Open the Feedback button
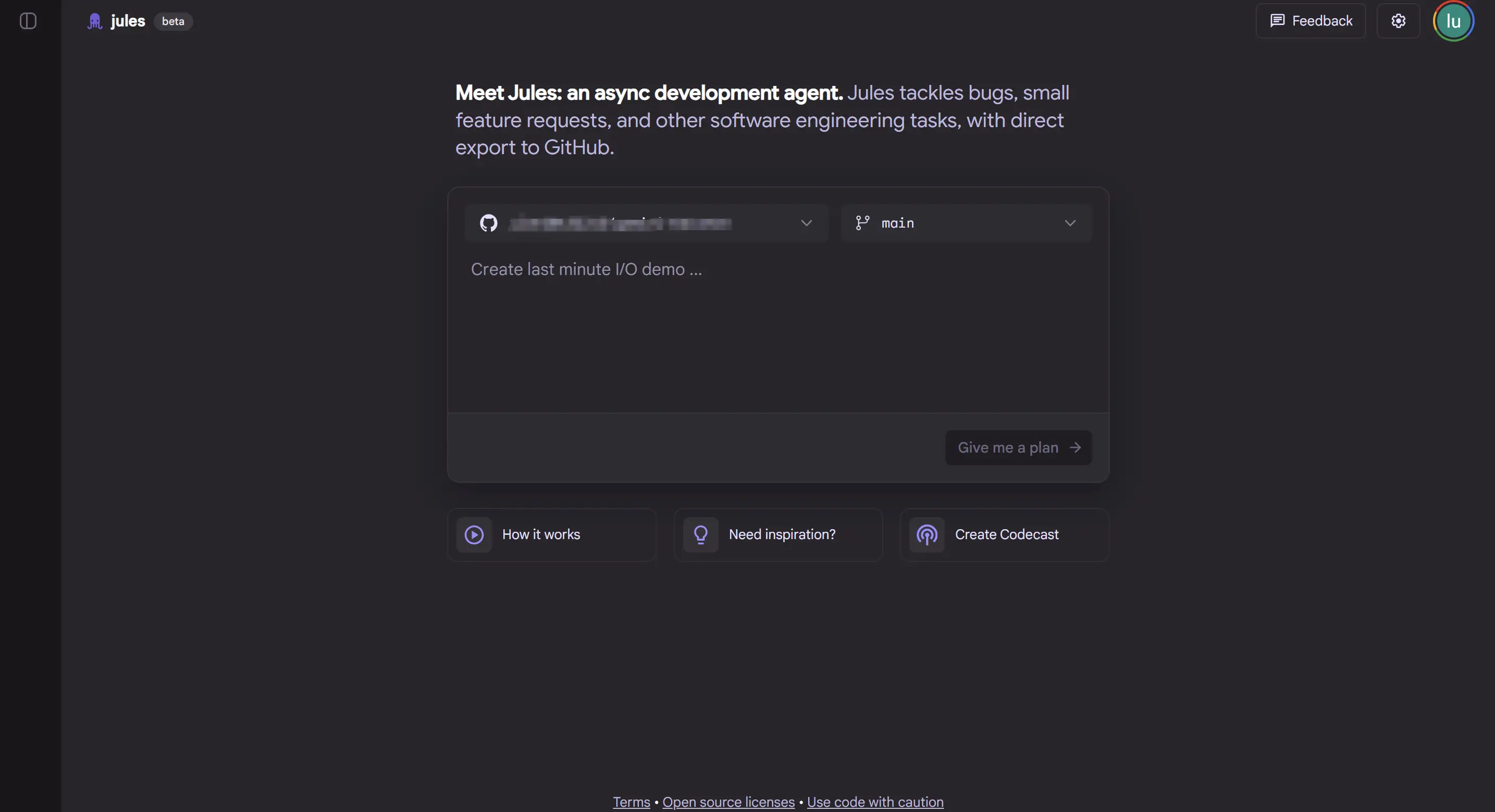Screen dimensions: 1495x812 point(1311,21)
